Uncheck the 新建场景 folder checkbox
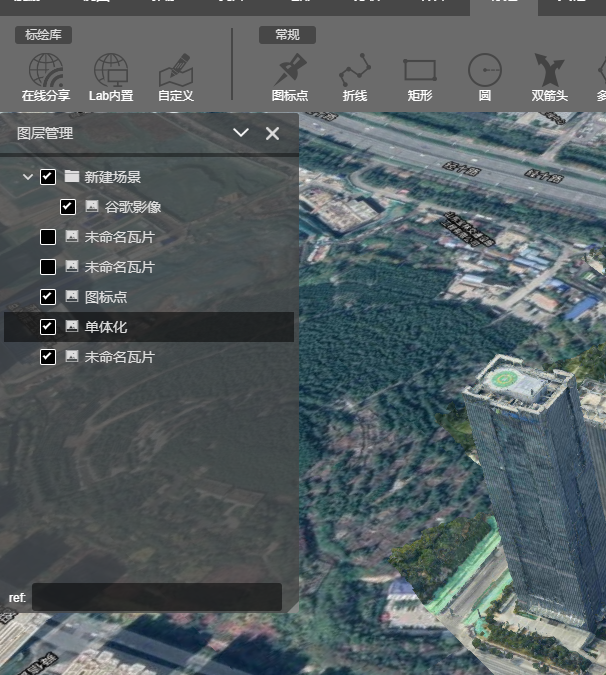Viewport: 606px width, 675px height. 48,177
